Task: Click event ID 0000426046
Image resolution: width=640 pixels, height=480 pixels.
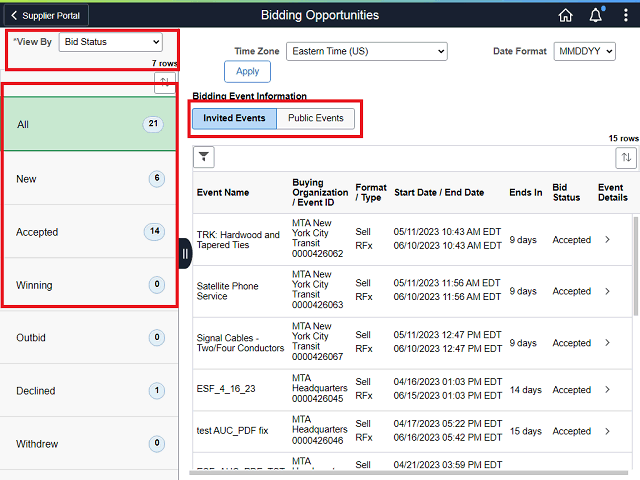Action: click(317, 440)
